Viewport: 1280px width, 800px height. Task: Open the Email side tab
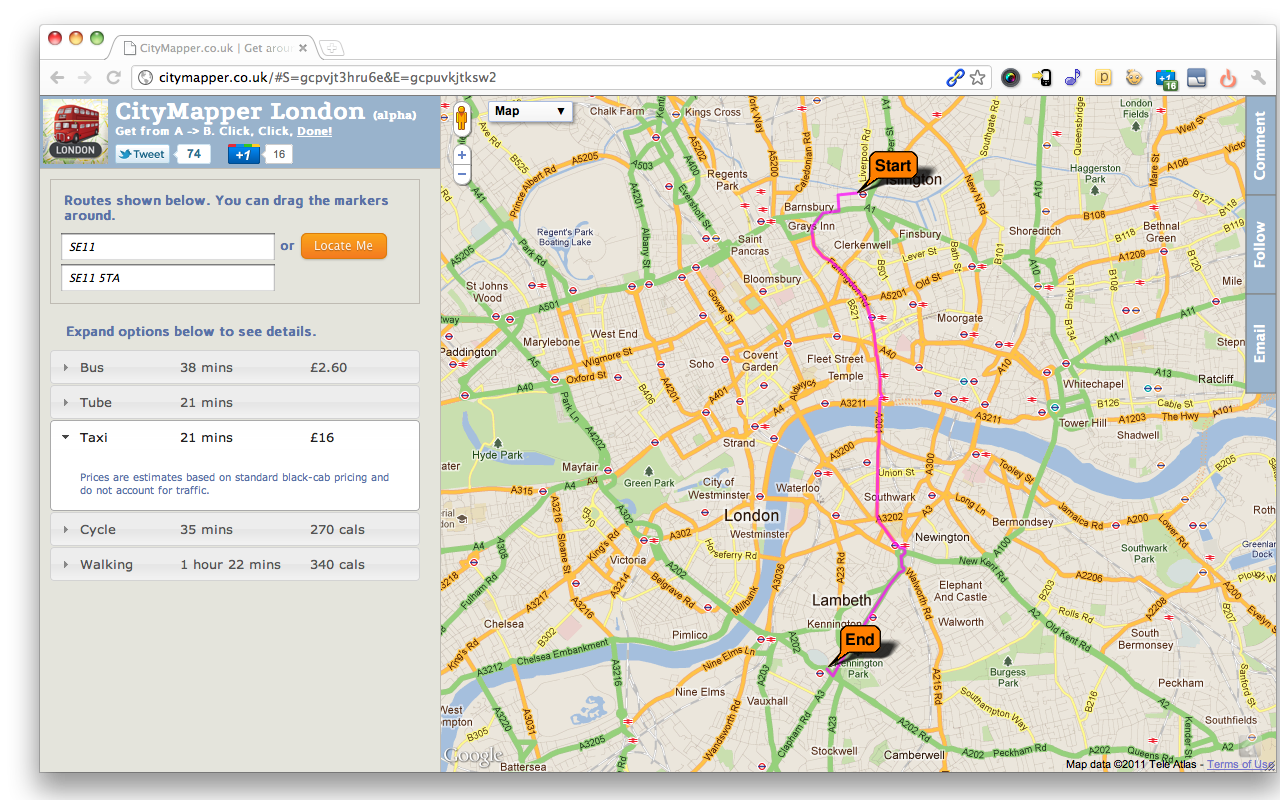[x=1260, y=343]
